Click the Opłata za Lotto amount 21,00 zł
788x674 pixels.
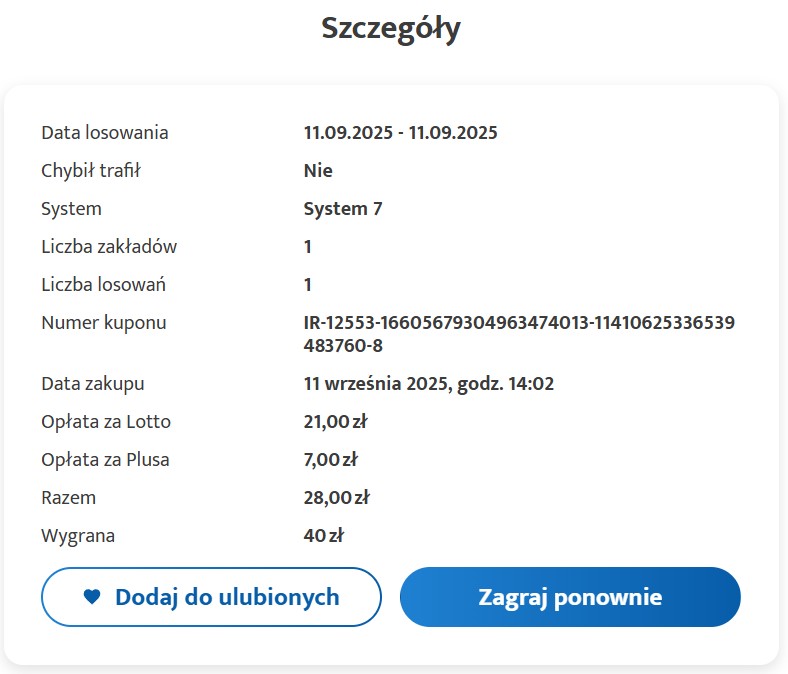click(335, 422)
